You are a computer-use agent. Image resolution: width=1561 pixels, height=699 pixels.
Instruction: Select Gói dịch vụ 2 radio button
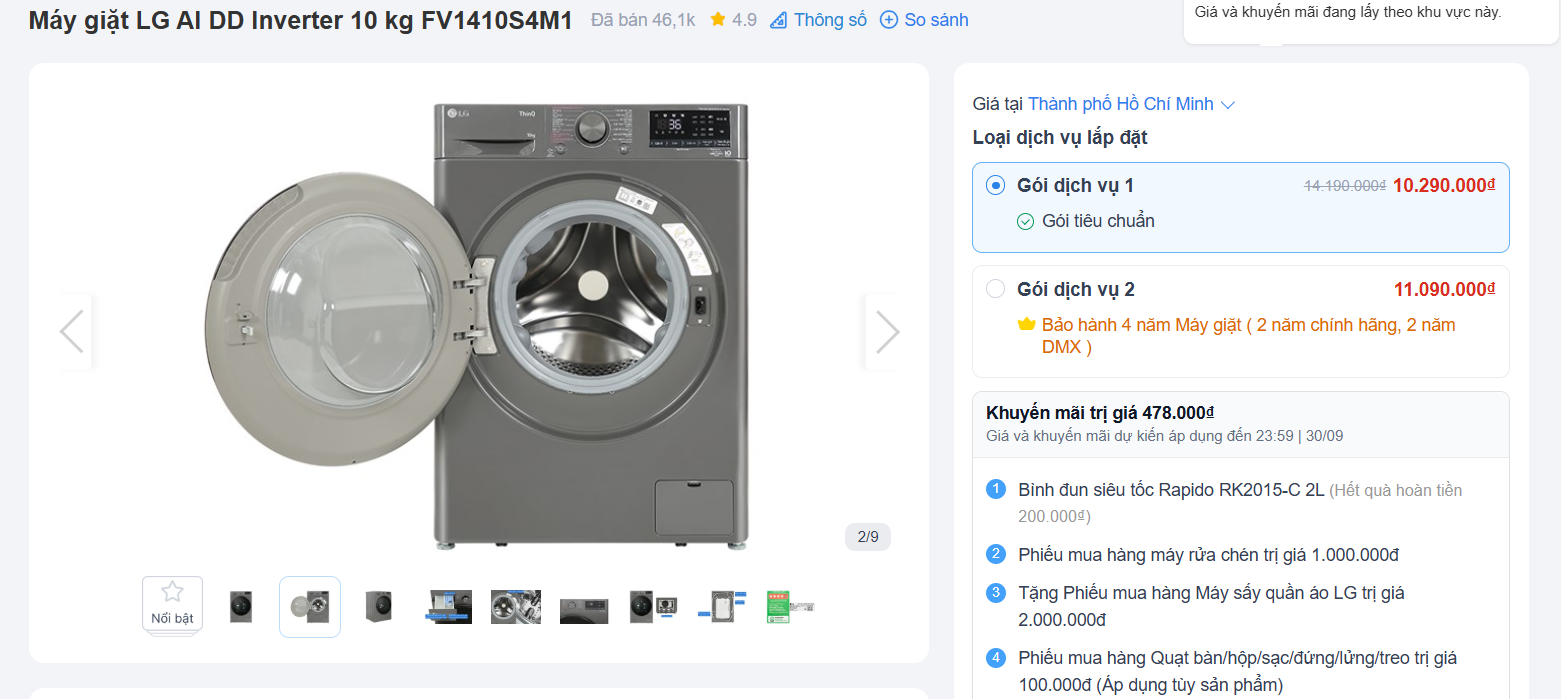[x=995, y=289]
